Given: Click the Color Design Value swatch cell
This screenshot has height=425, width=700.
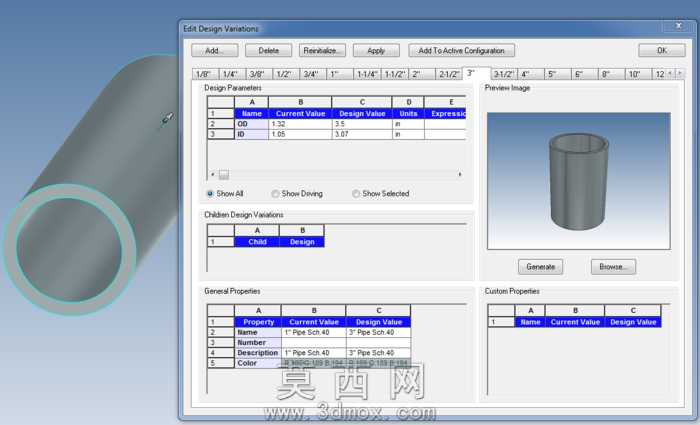Looking at the screenshot, I should 378,363.
